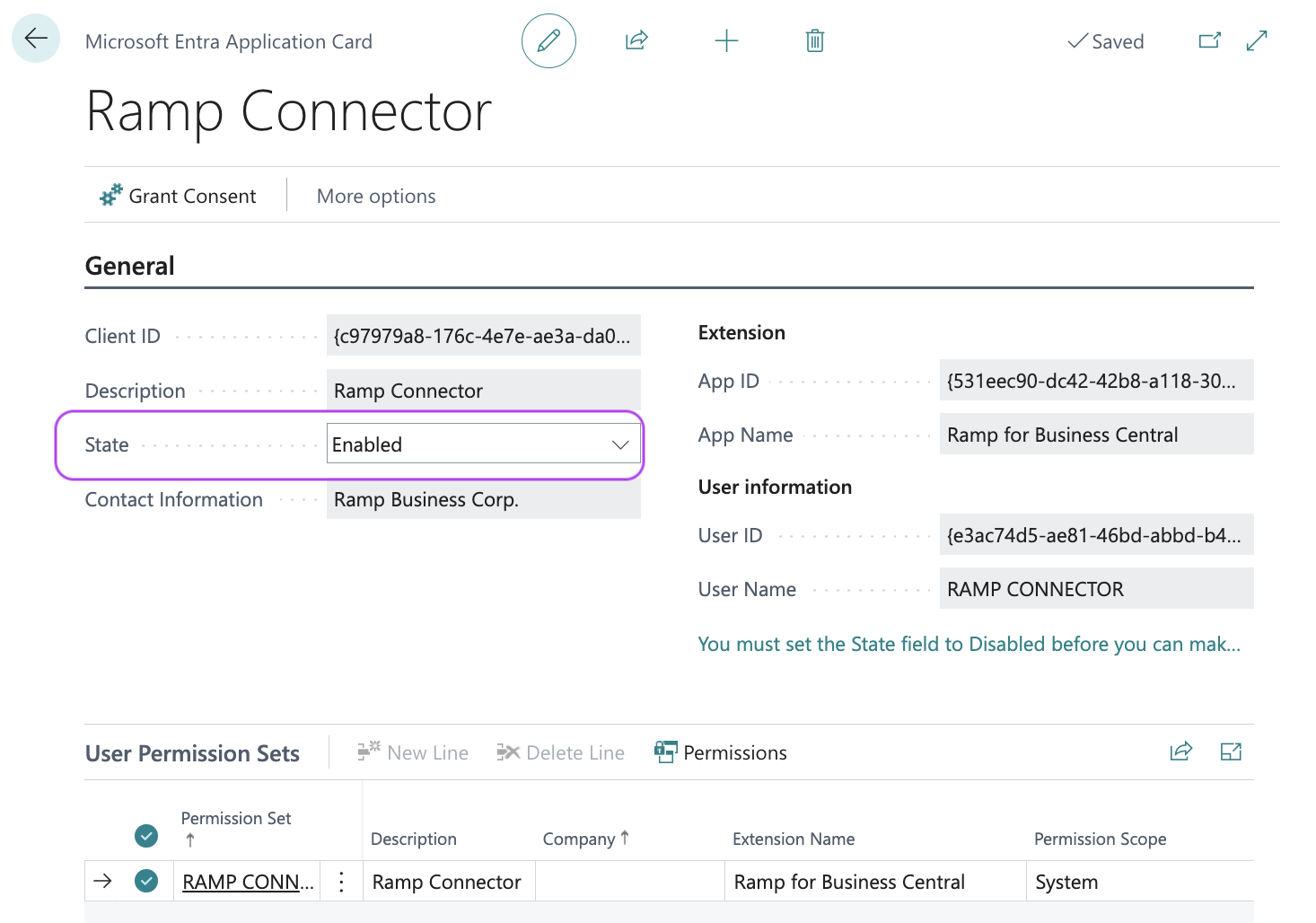Click the Saved status indicator
The height and width of the screenshot is (923, 1316).
coord(1105,41)
